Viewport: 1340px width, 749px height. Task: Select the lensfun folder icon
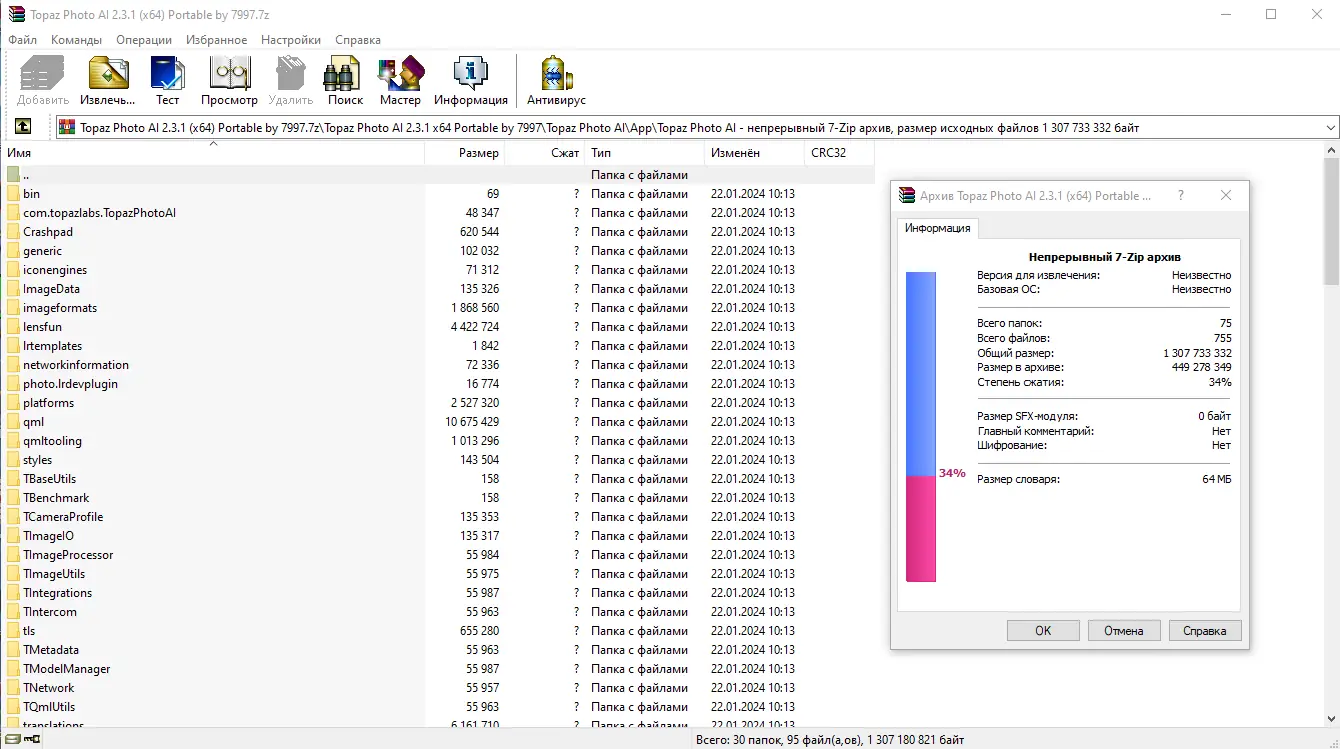pos(13,326)
